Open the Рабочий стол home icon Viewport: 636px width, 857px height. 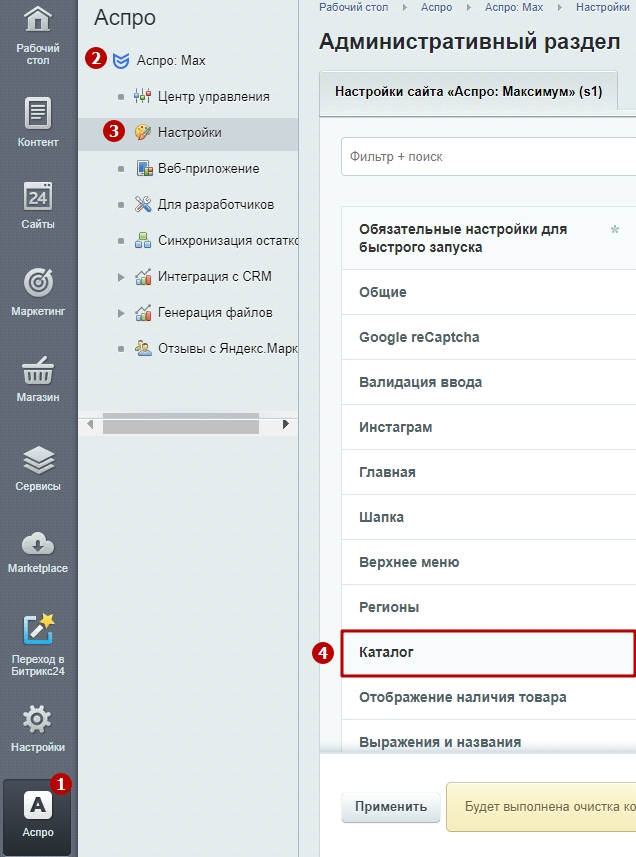click(x=38, y=17)
